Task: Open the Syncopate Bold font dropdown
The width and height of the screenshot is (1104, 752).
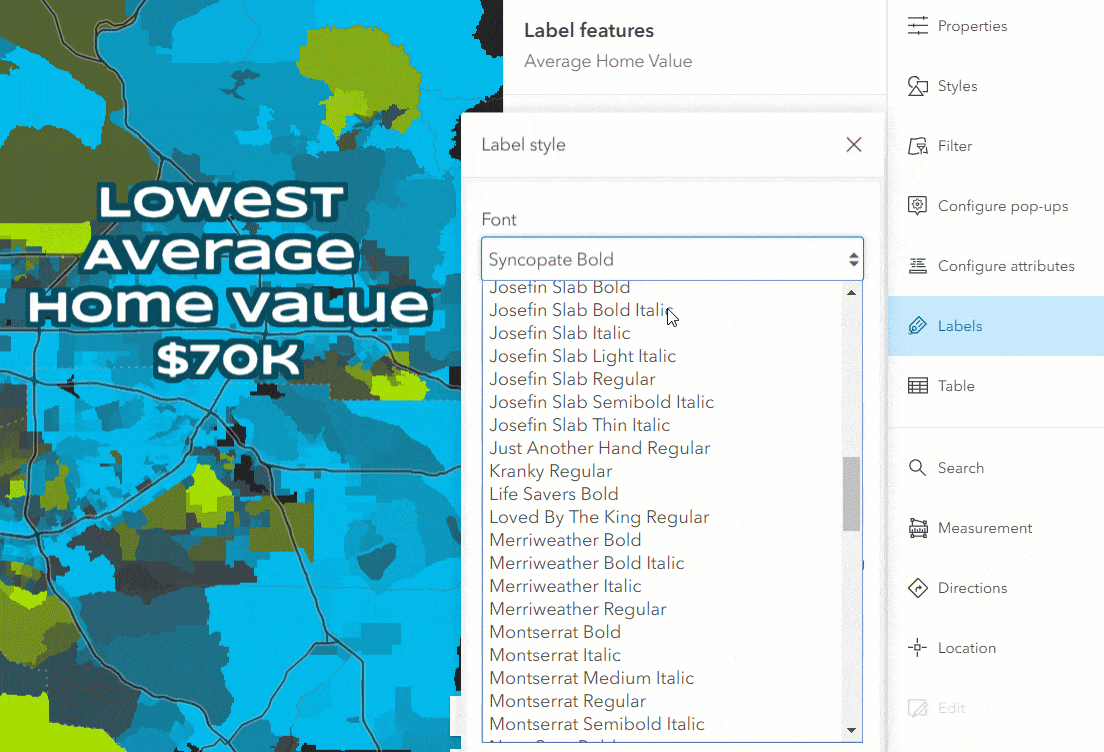Action: point(672,259)
